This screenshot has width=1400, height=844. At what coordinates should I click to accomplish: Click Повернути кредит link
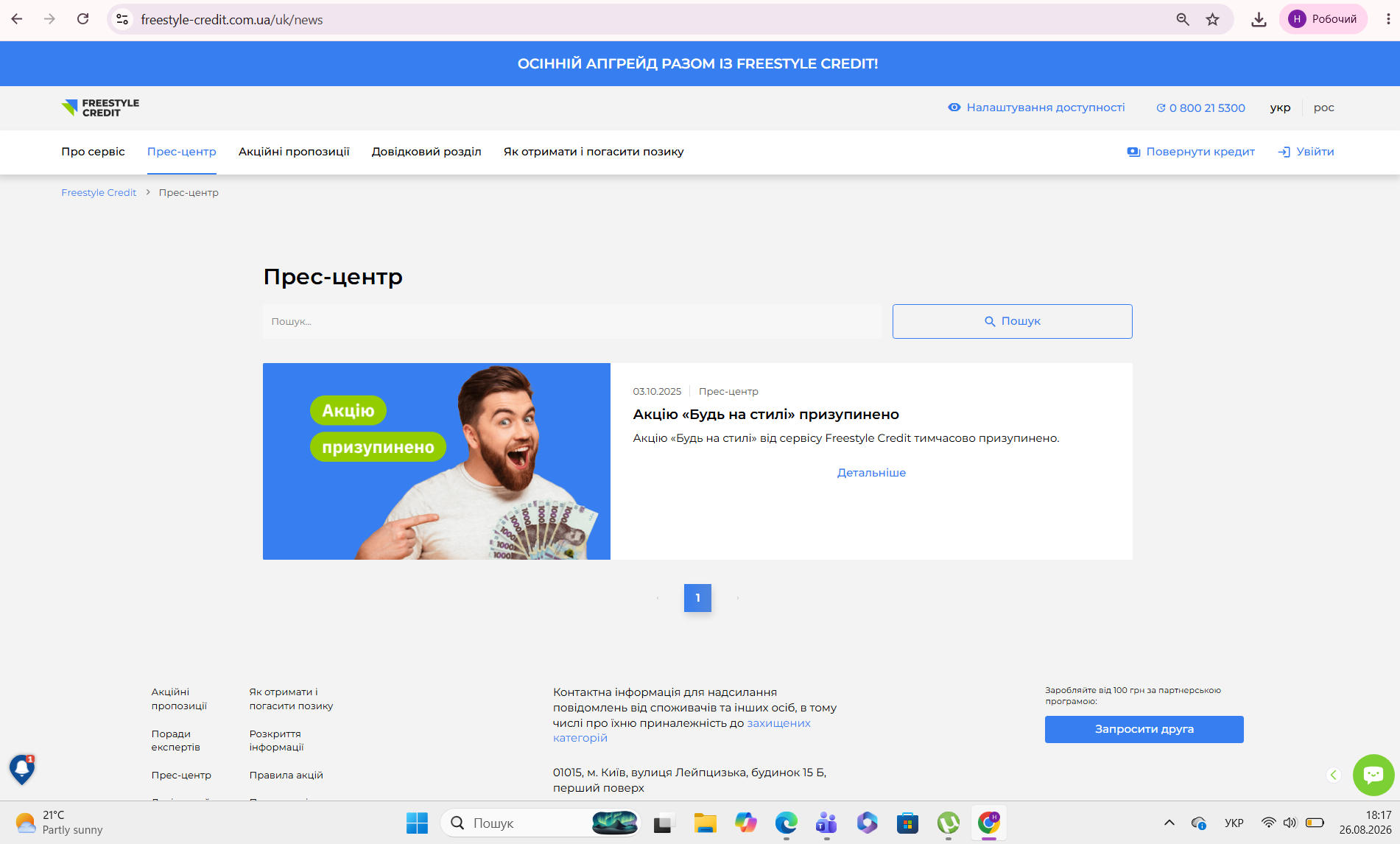[x=1191, y=152]
